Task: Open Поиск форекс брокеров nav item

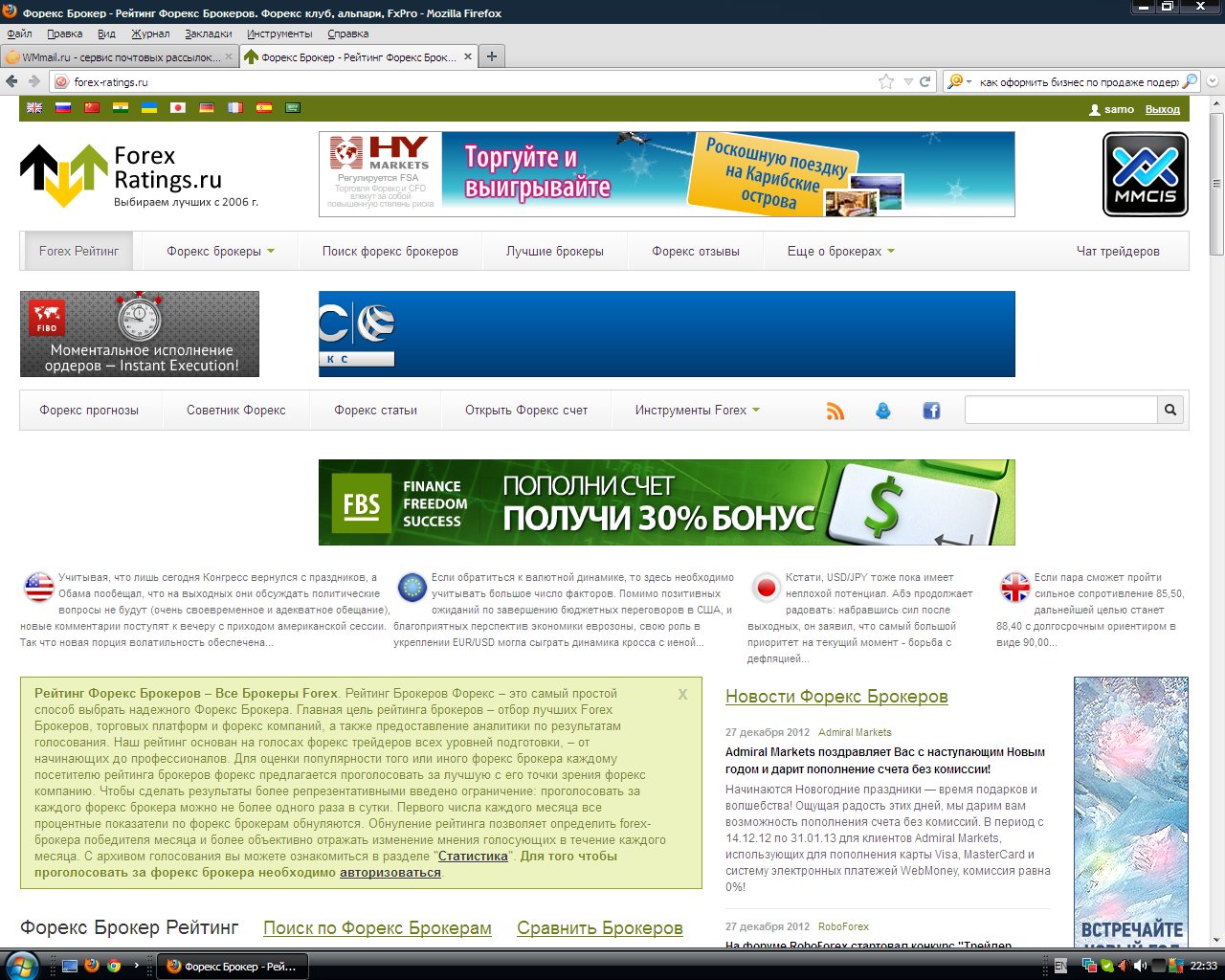Action: pos(390,251)
